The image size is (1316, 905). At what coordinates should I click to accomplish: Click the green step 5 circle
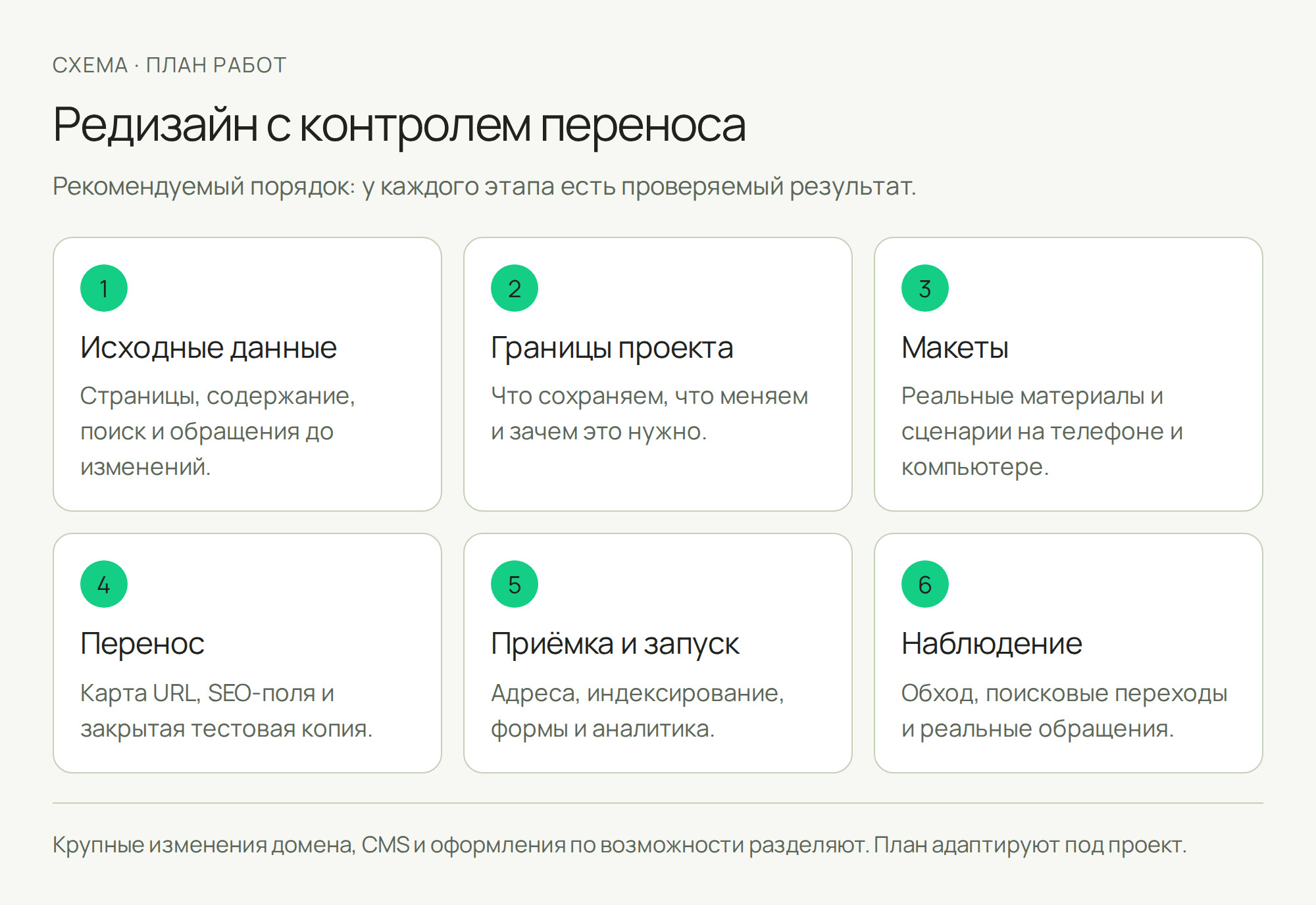tap(515, 584)
